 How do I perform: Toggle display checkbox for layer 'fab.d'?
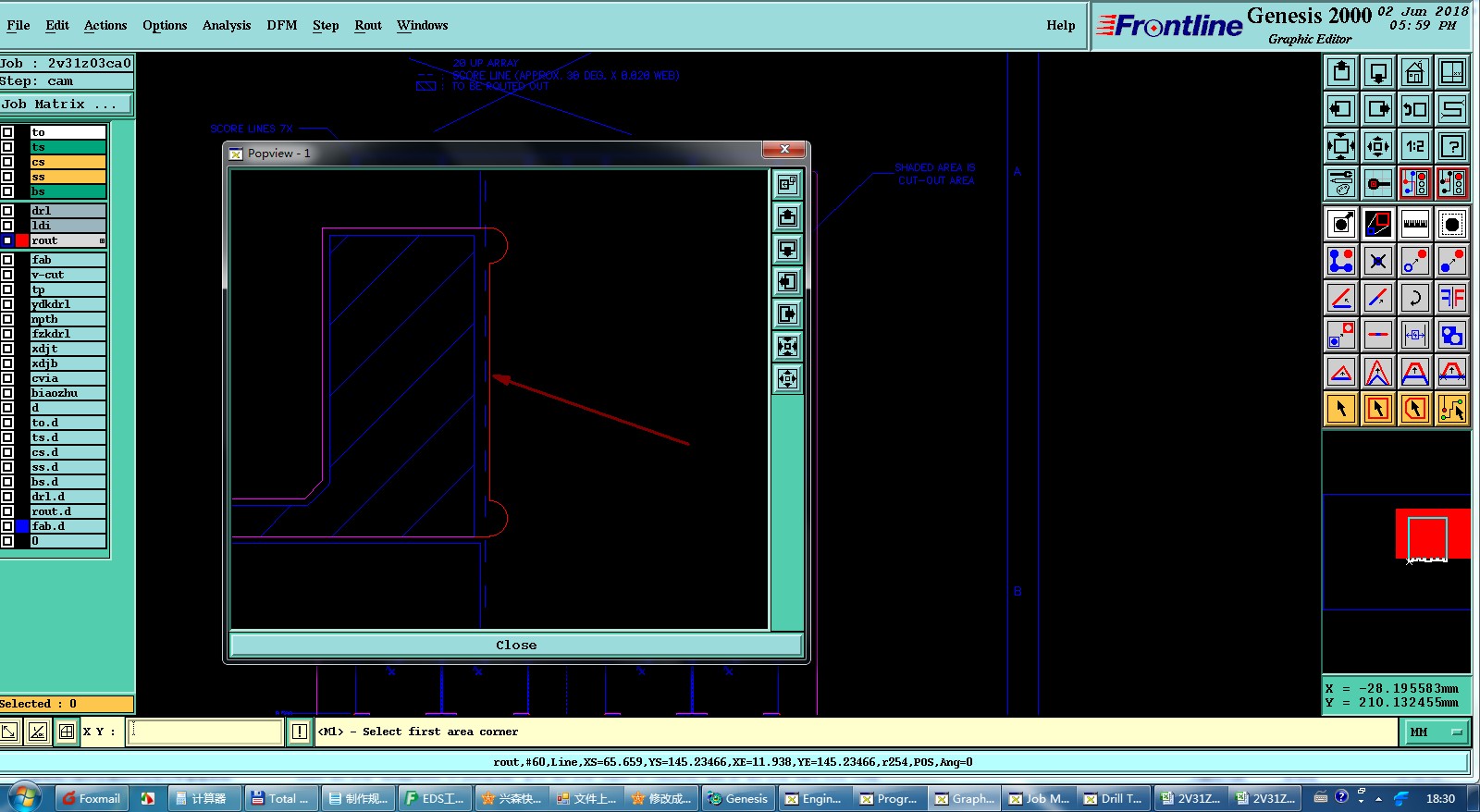pyautogui.click(x=7, y=526)
